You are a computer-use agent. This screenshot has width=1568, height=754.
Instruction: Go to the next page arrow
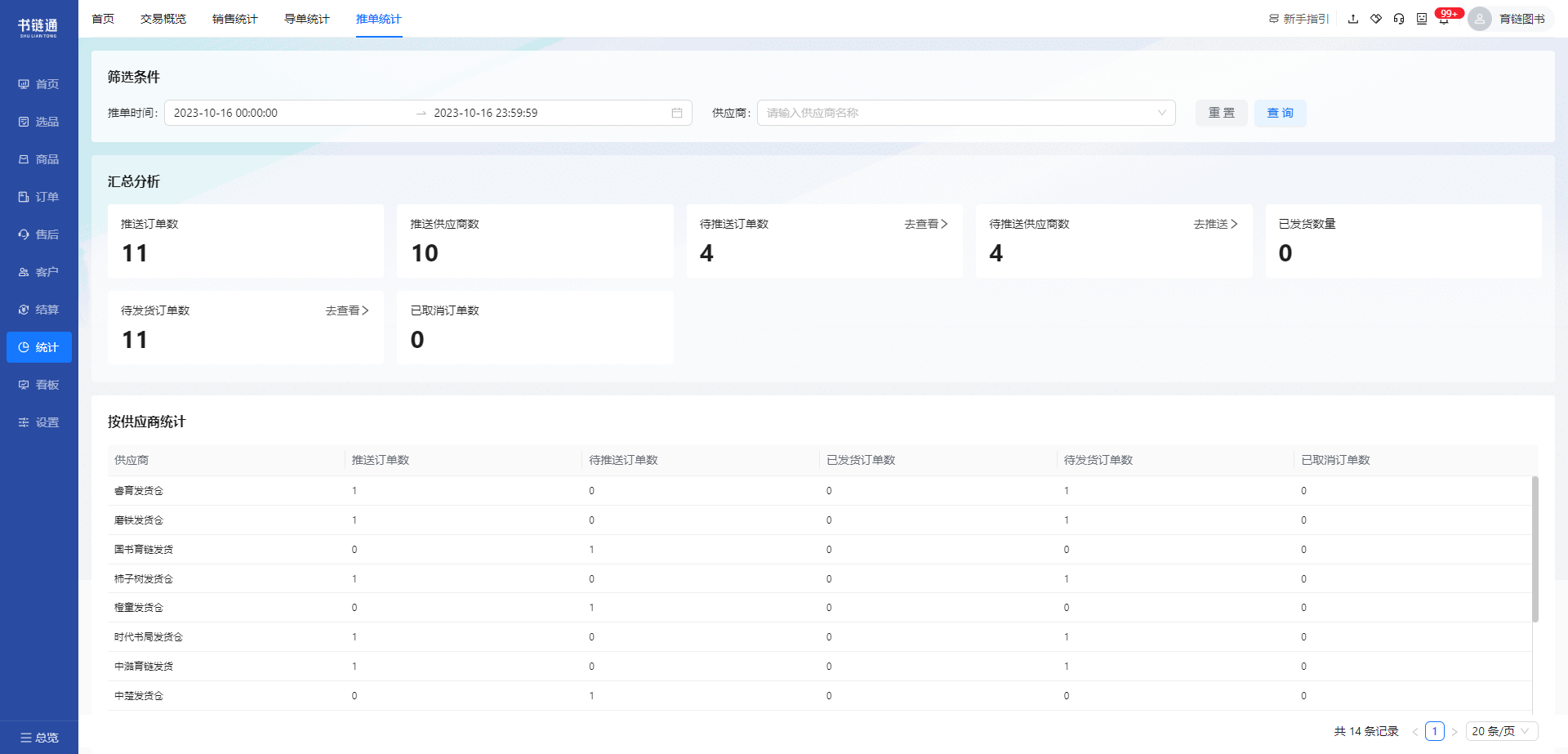1454,731
